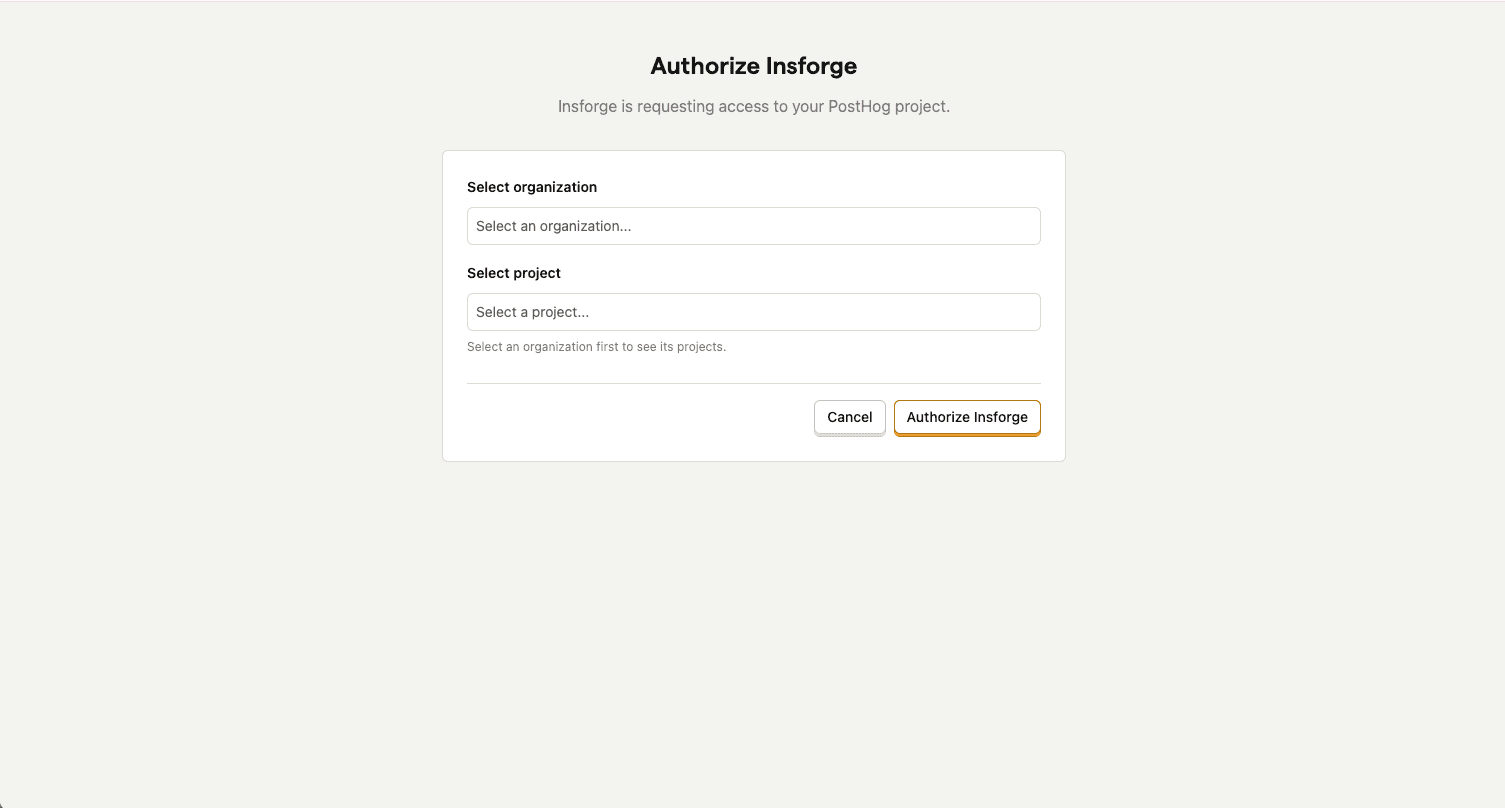
Task: Click the 'Select project' label
Action: coord(514,273)
